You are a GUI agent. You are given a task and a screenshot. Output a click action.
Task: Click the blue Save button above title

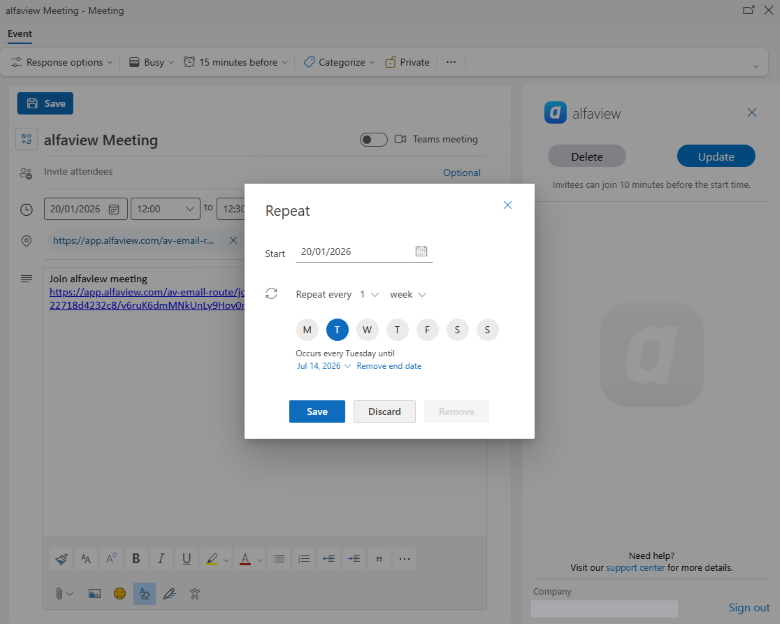(x=45, y=104)
